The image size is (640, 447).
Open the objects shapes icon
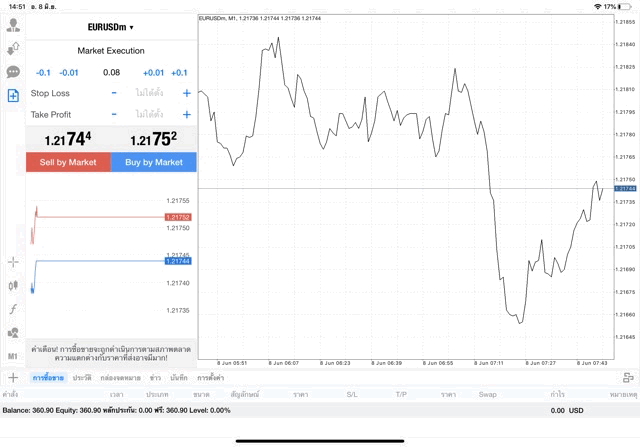[13, 332]
